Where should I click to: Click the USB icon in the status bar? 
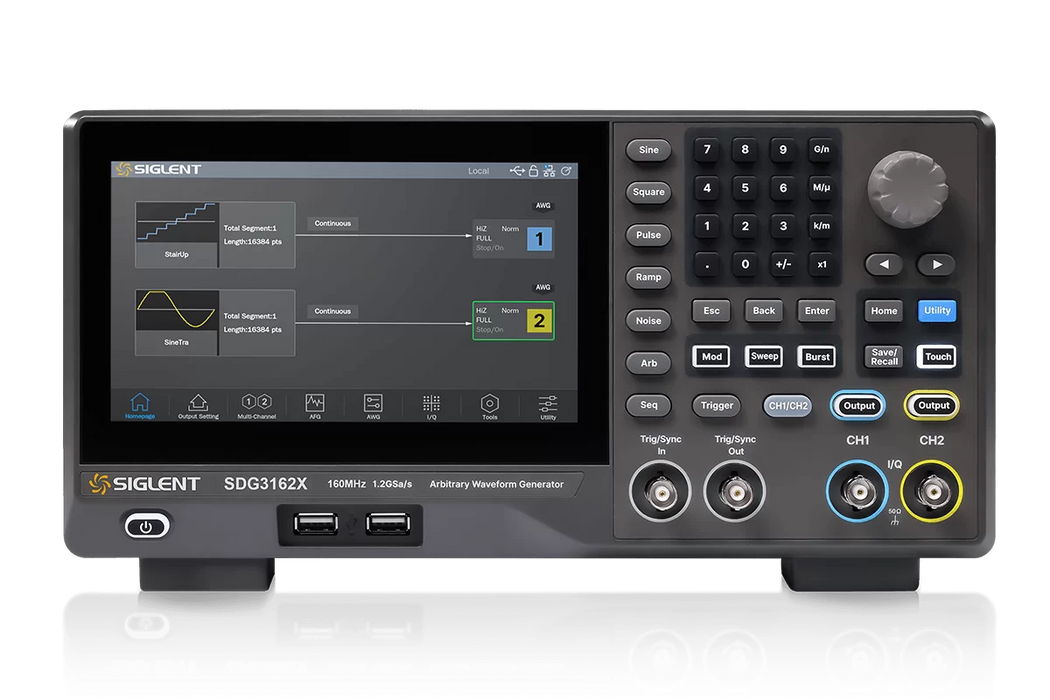click(x=517, y=171)
